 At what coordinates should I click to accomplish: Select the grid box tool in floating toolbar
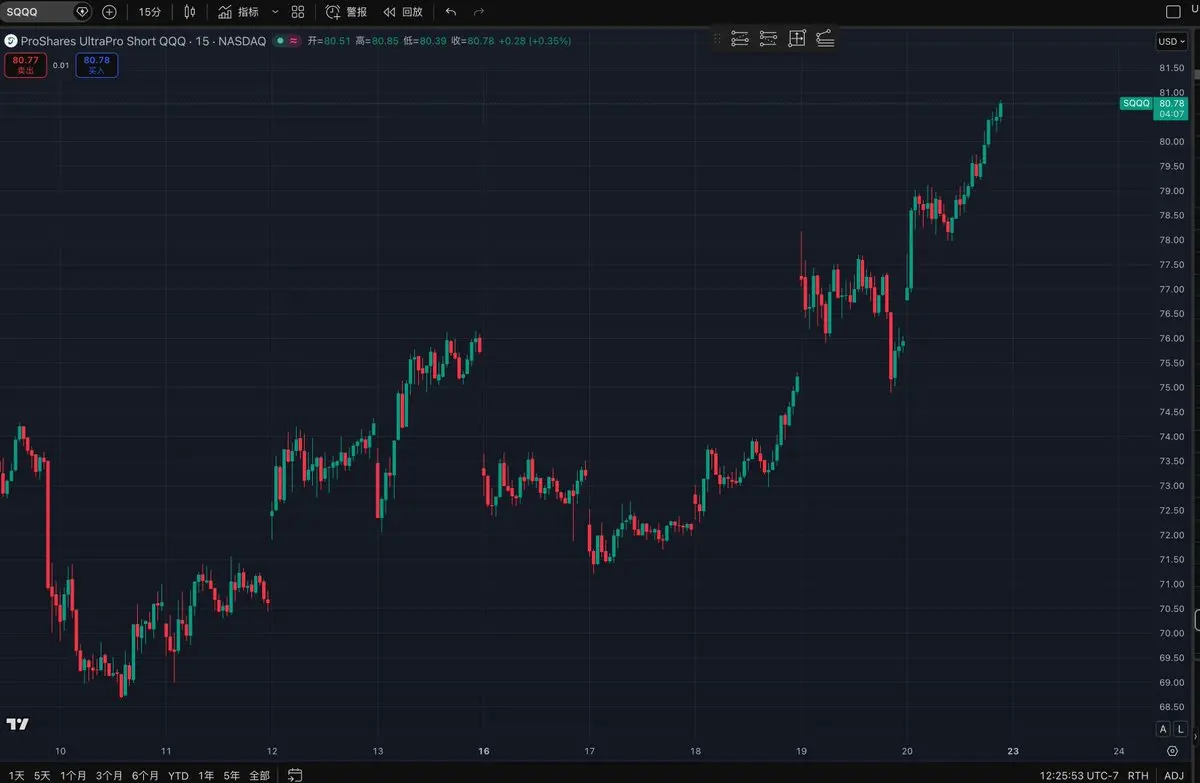(797, 39)
